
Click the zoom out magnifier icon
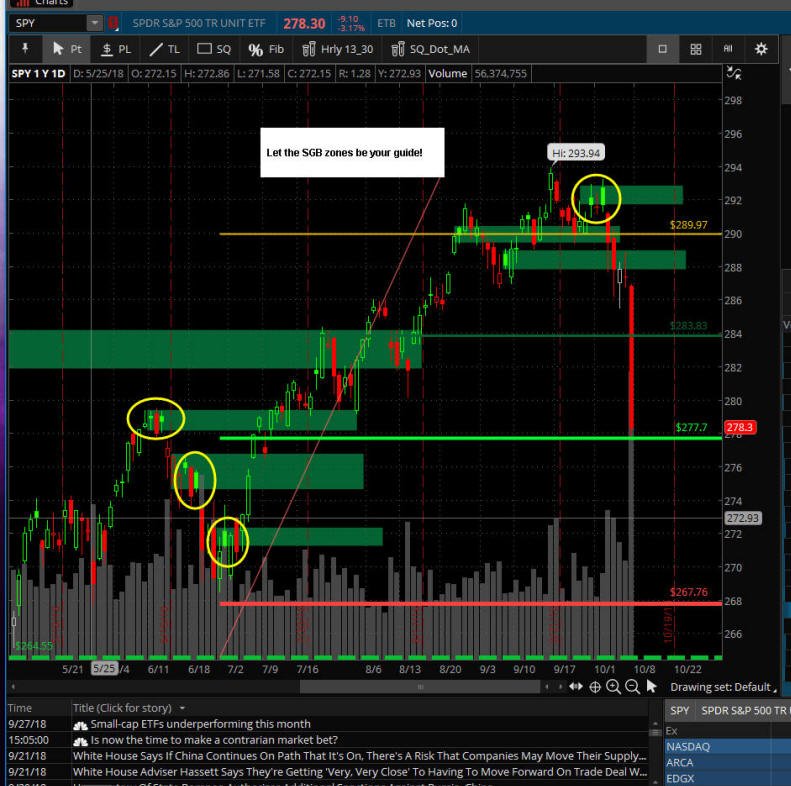coord(632,687)
